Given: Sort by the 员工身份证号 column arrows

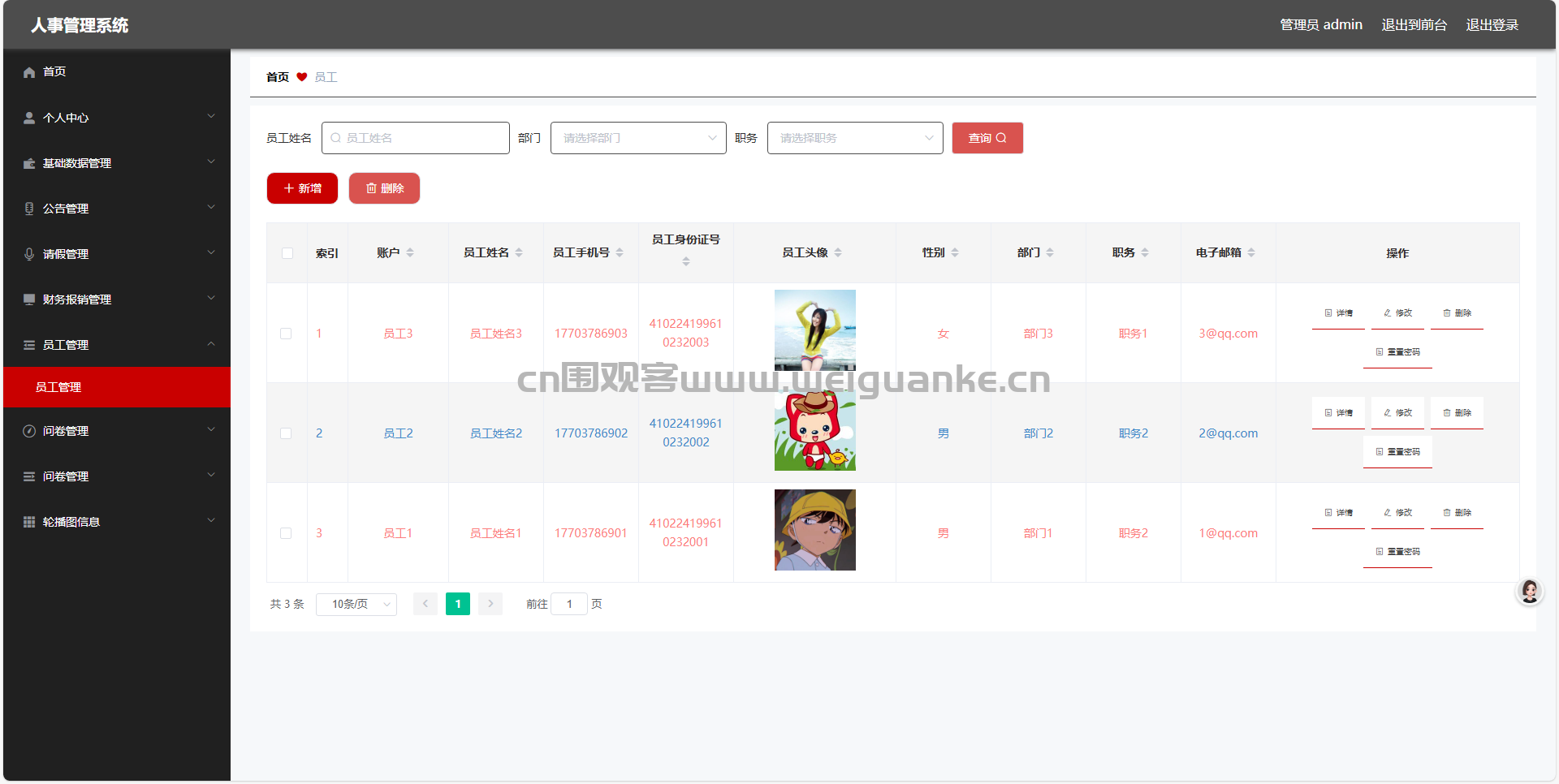Looking at the screenshot, I should coord(686,261).
